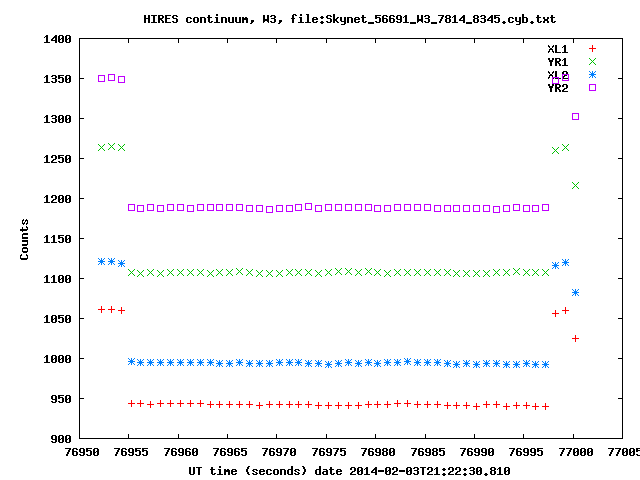Image resolution: width=640 pixels, height=480 pixels.
Task: Click the 1100 y-axis tick label
Action: (57, 279)
